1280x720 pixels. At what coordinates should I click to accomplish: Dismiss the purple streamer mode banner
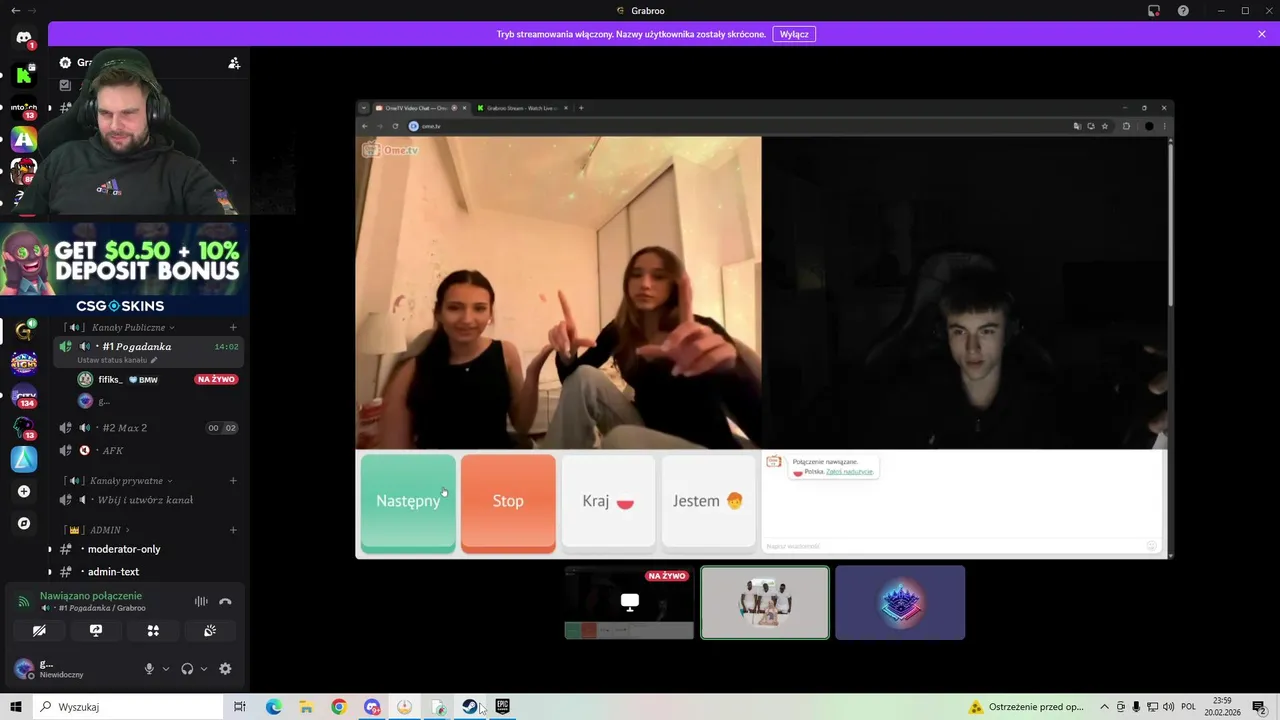[1262, 34]
